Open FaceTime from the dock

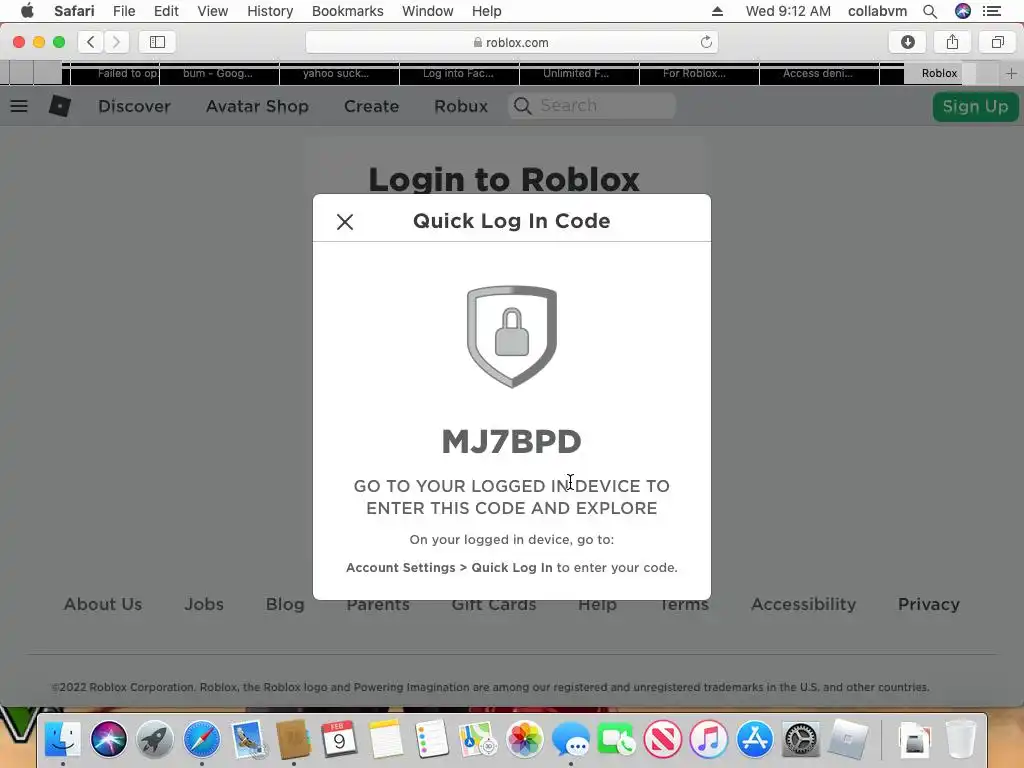tap(616, 739)
